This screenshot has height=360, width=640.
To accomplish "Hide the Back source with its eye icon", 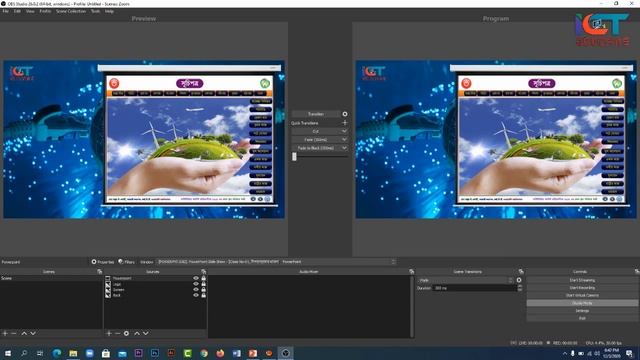I will 196,295.
